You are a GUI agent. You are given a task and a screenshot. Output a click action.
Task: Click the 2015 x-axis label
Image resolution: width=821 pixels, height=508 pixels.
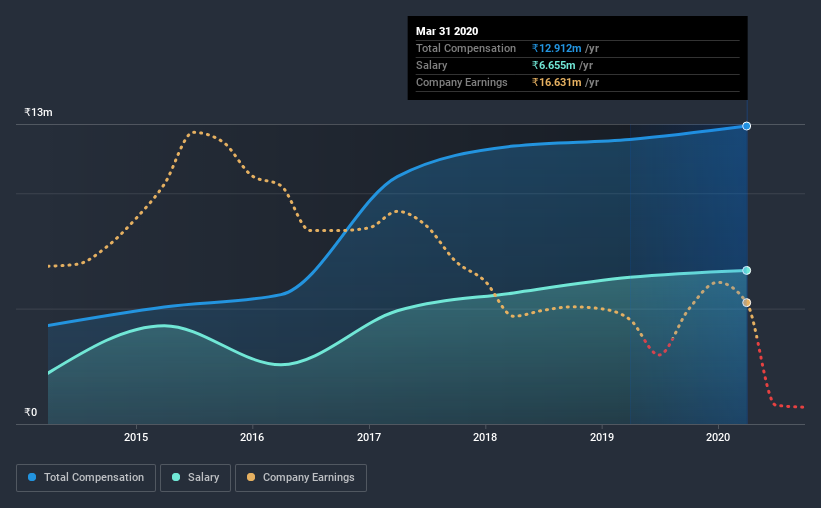[136, 437]
